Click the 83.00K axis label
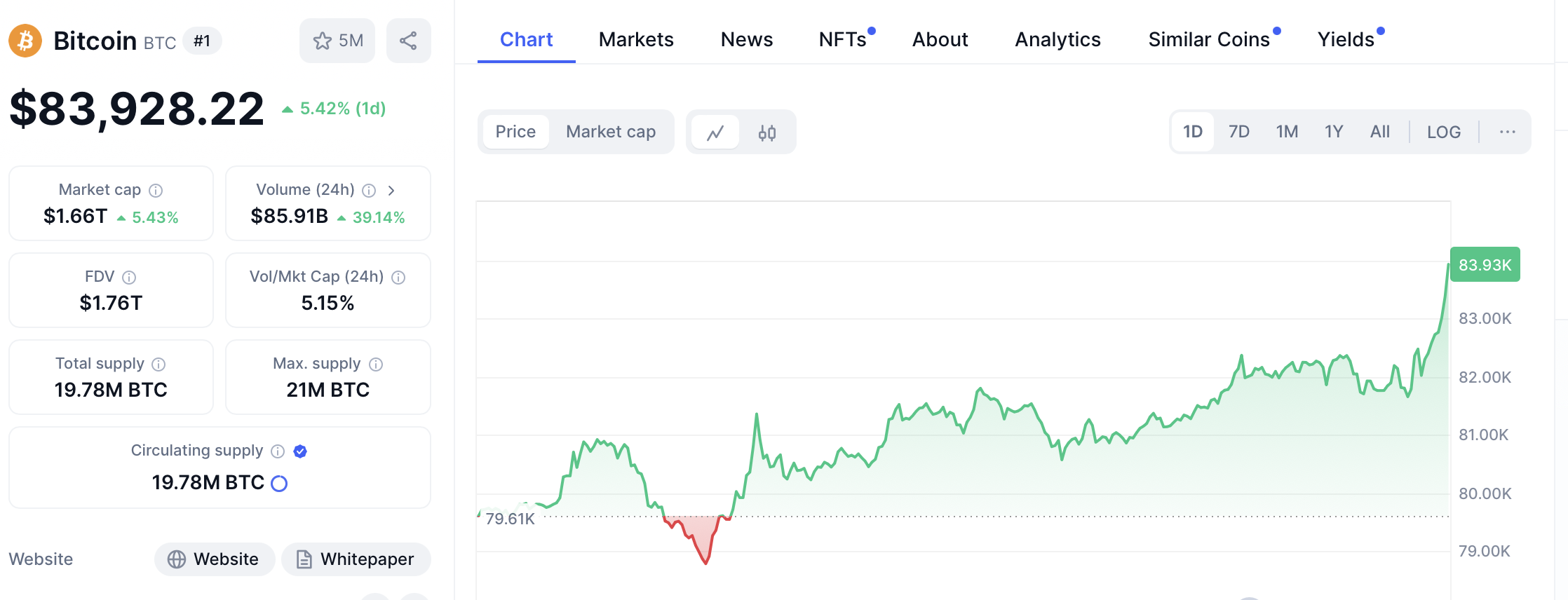1568x600 pixels. point(1485,319)
